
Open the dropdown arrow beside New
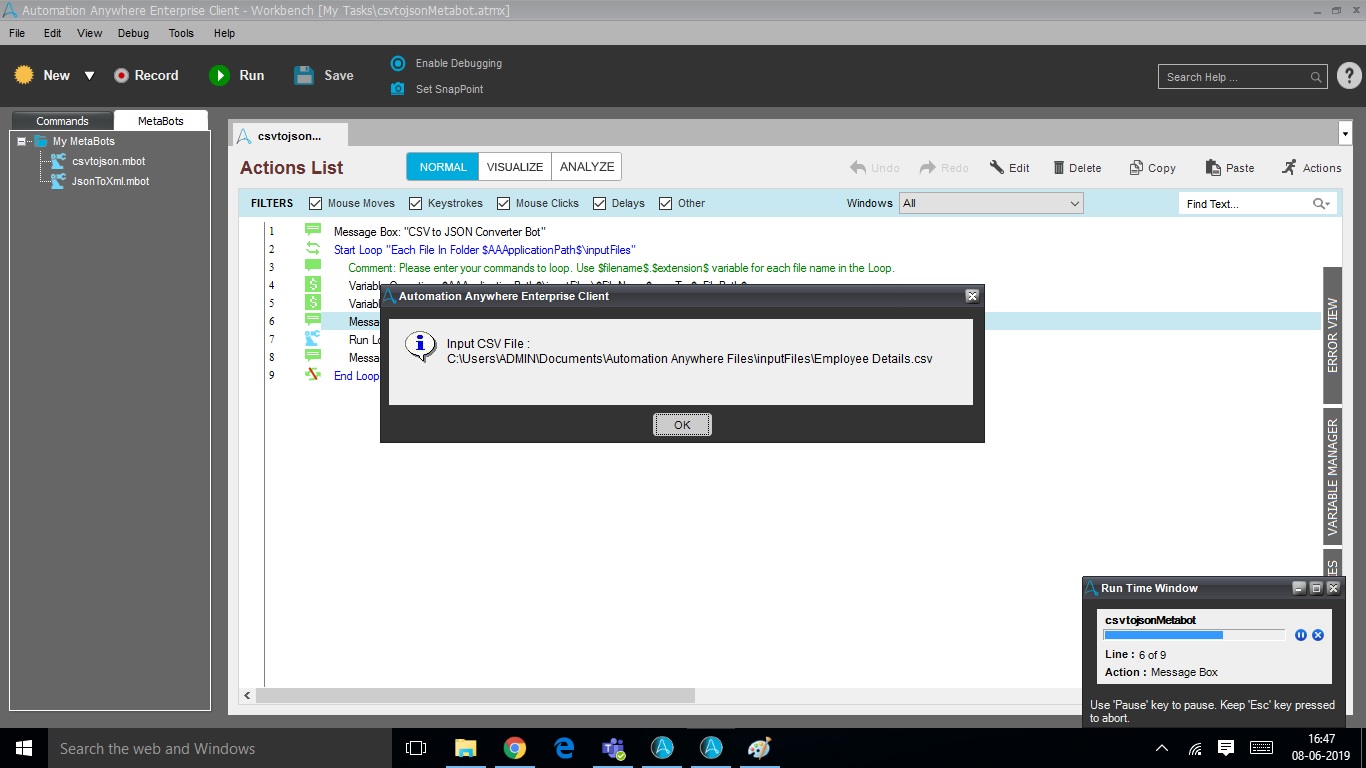(89, 76)
